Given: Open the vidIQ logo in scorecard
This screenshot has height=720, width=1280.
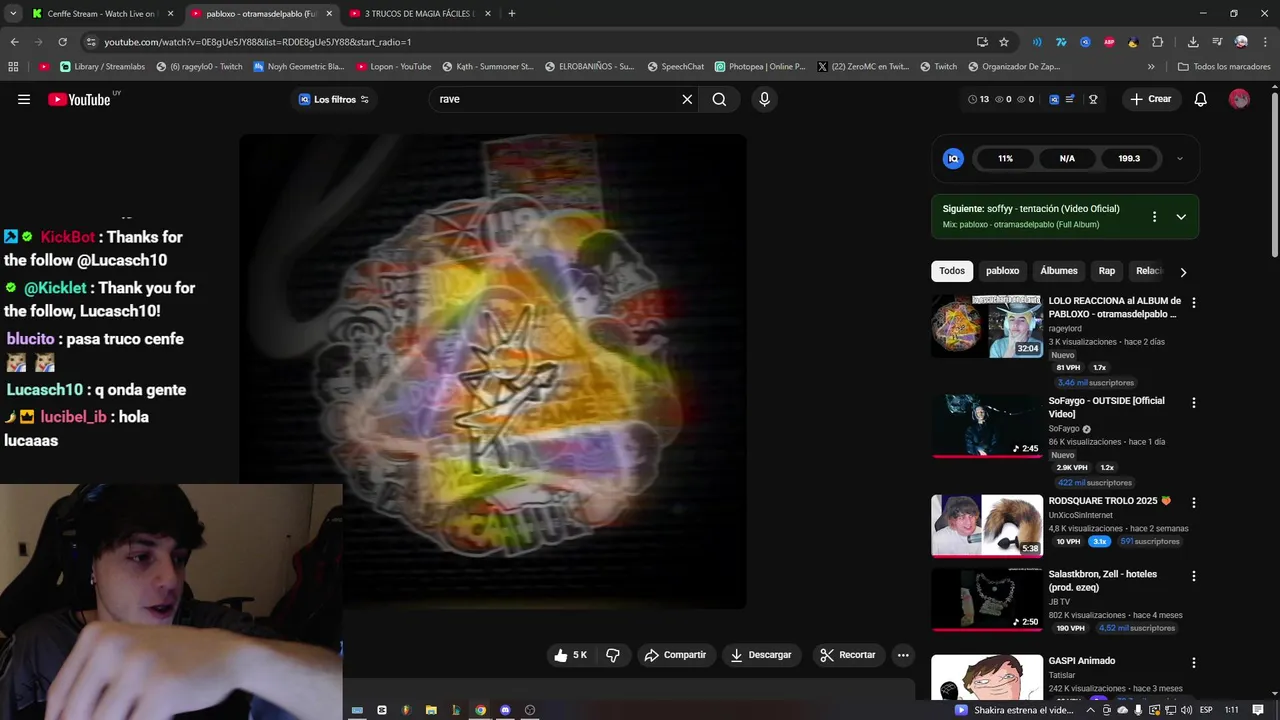Looking at the screenshot, I should [x=953, y=158].
